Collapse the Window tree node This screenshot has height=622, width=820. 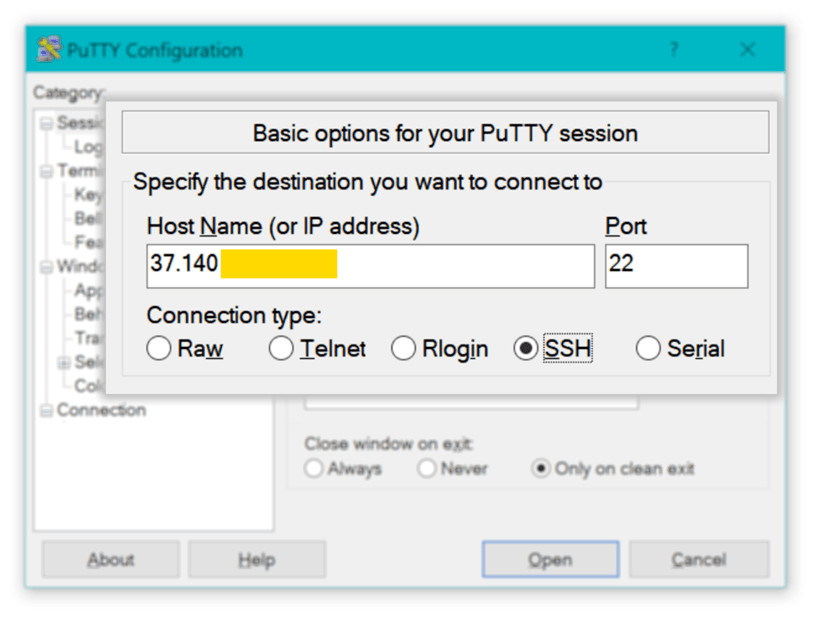click(46, 267)
